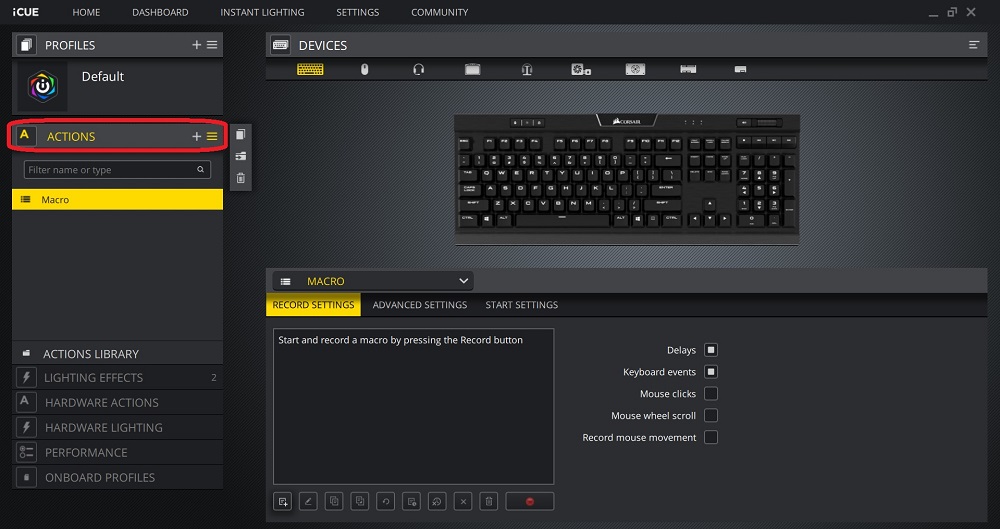Switch to the Start Settings tab

(522, 304)
